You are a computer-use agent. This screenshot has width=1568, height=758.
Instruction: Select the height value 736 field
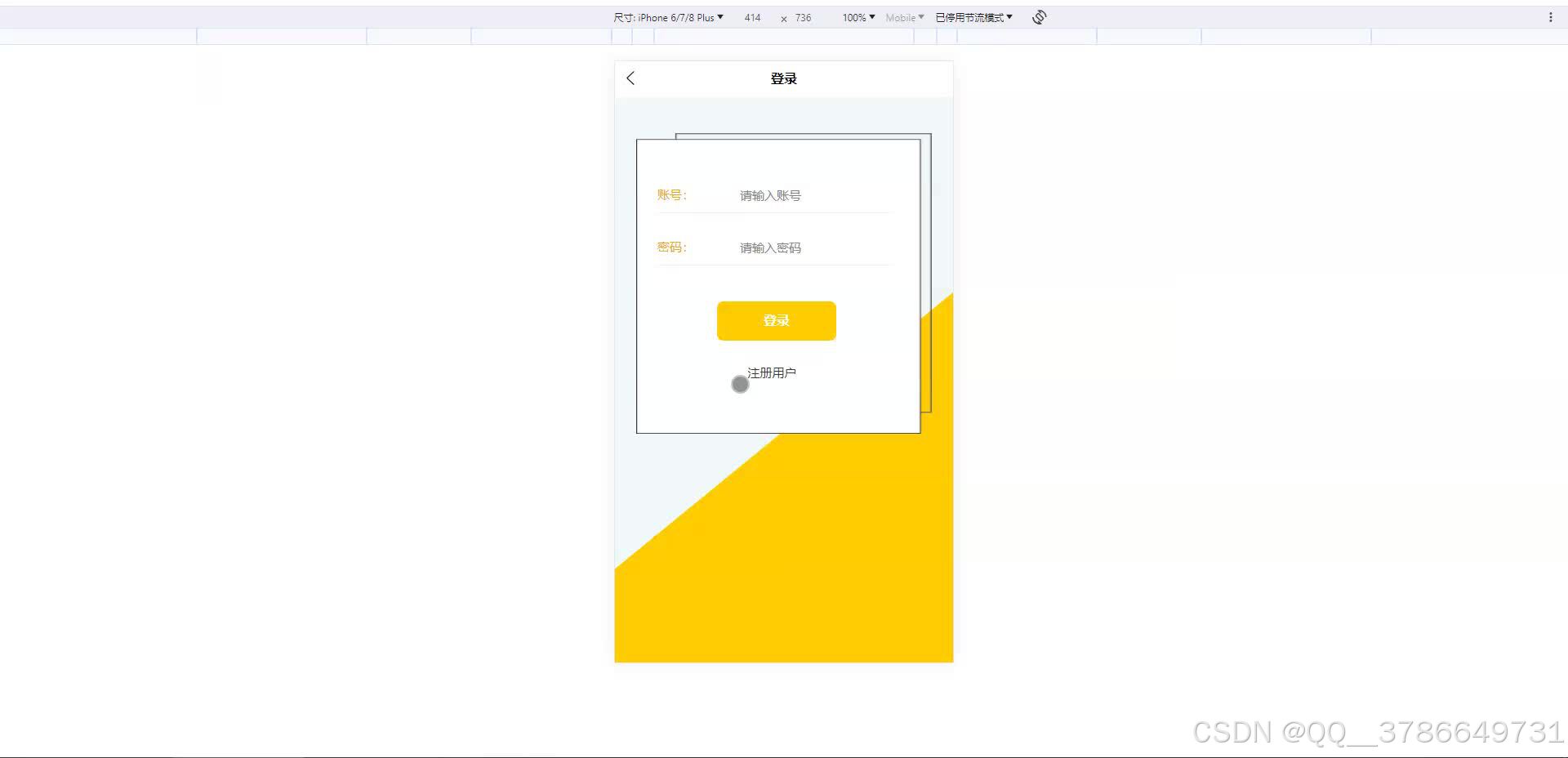click(802, 17)
